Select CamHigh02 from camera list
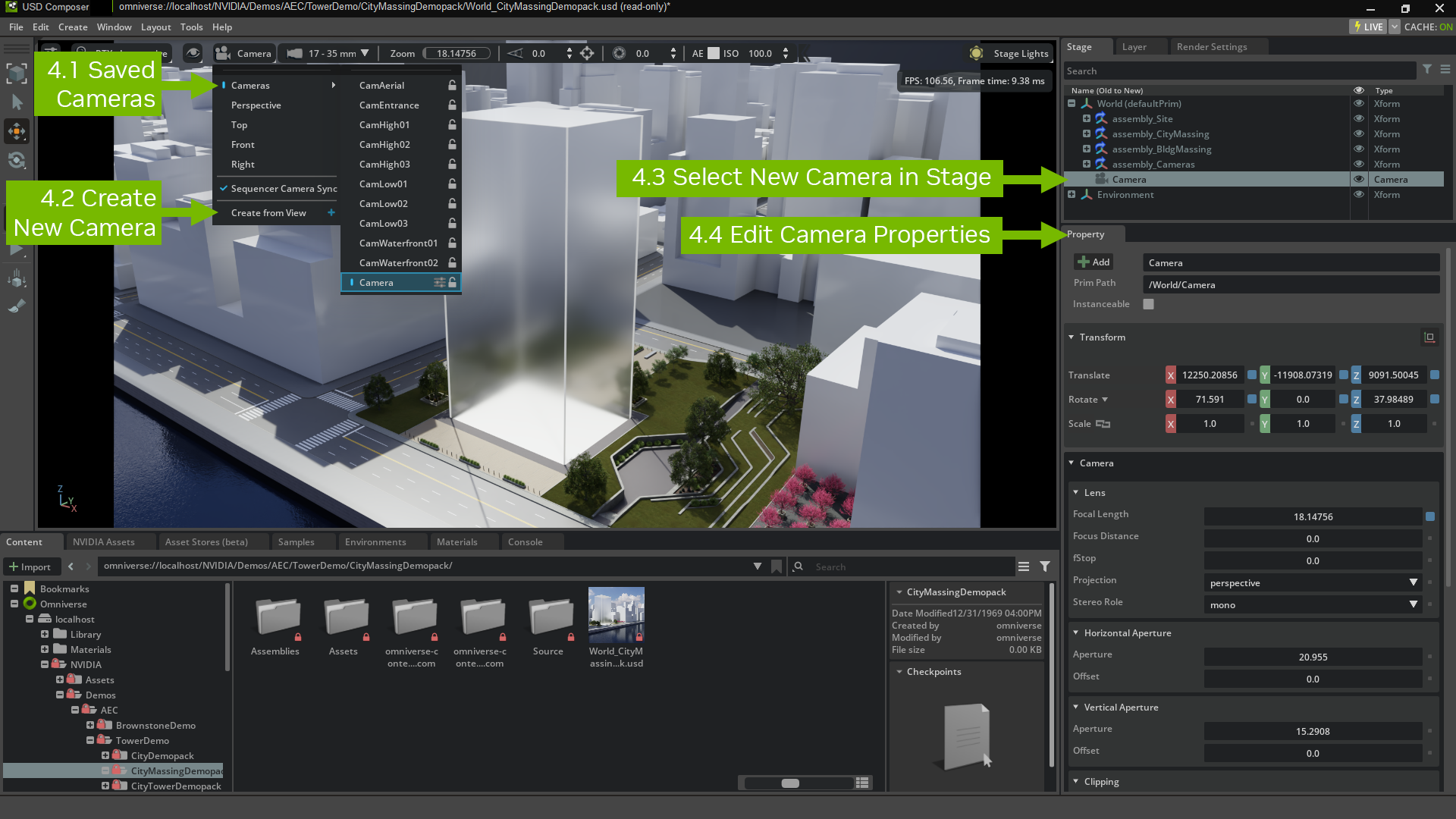The image size is (1456, 819). (x=384, y=144)
